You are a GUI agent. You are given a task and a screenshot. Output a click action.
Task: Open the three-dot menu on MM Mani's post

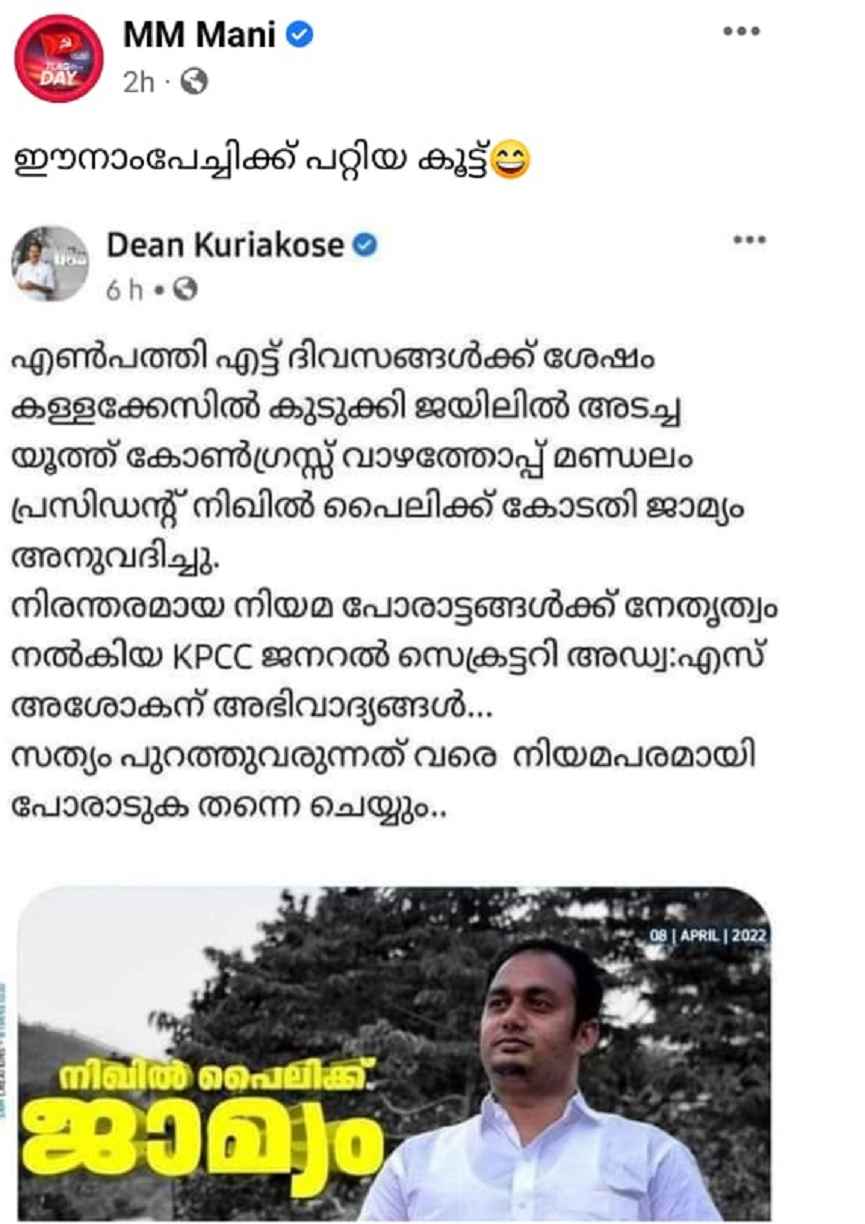(x=741, y=31)
